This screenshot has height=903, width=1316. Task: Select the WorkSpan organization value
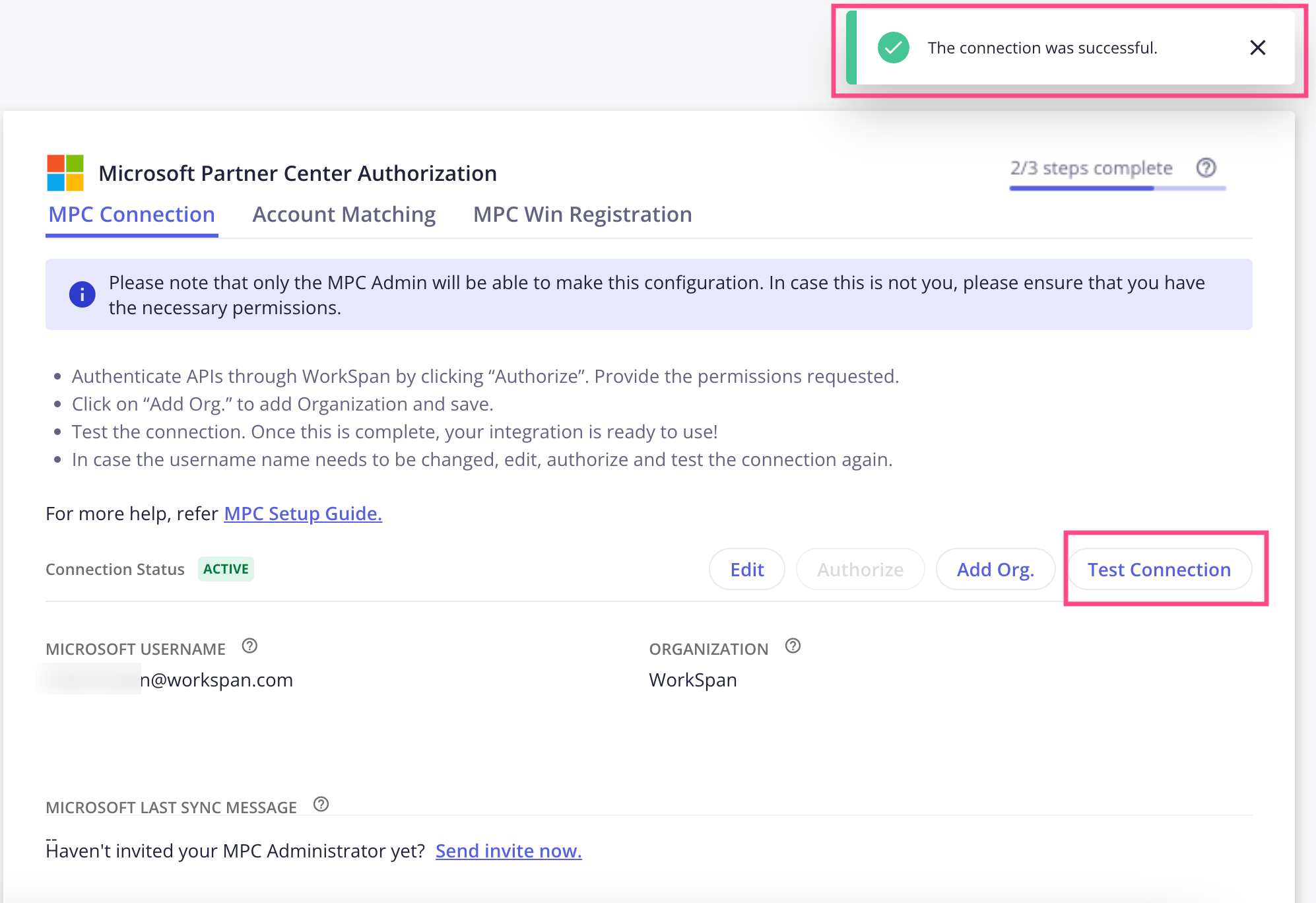(x=693, y=680)
